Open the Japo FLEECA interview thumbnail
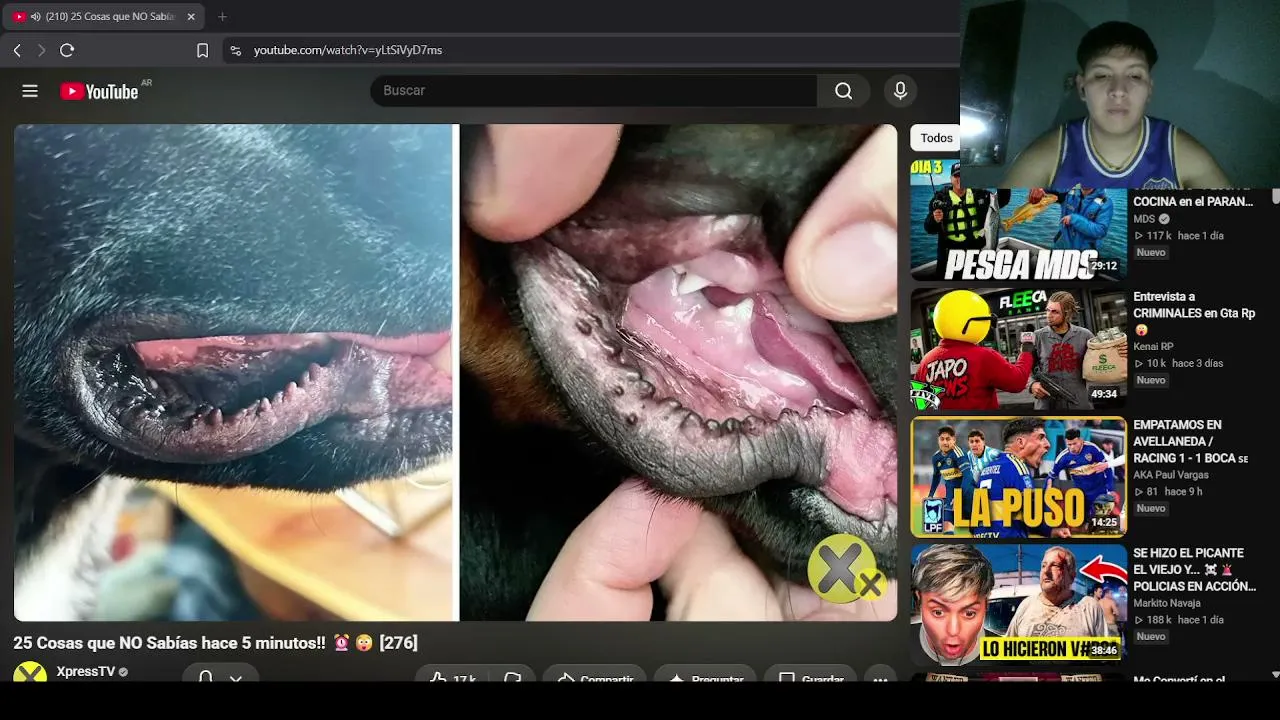The width and height of the screenshot is (1280, 720). click(x=1018, y=349)
